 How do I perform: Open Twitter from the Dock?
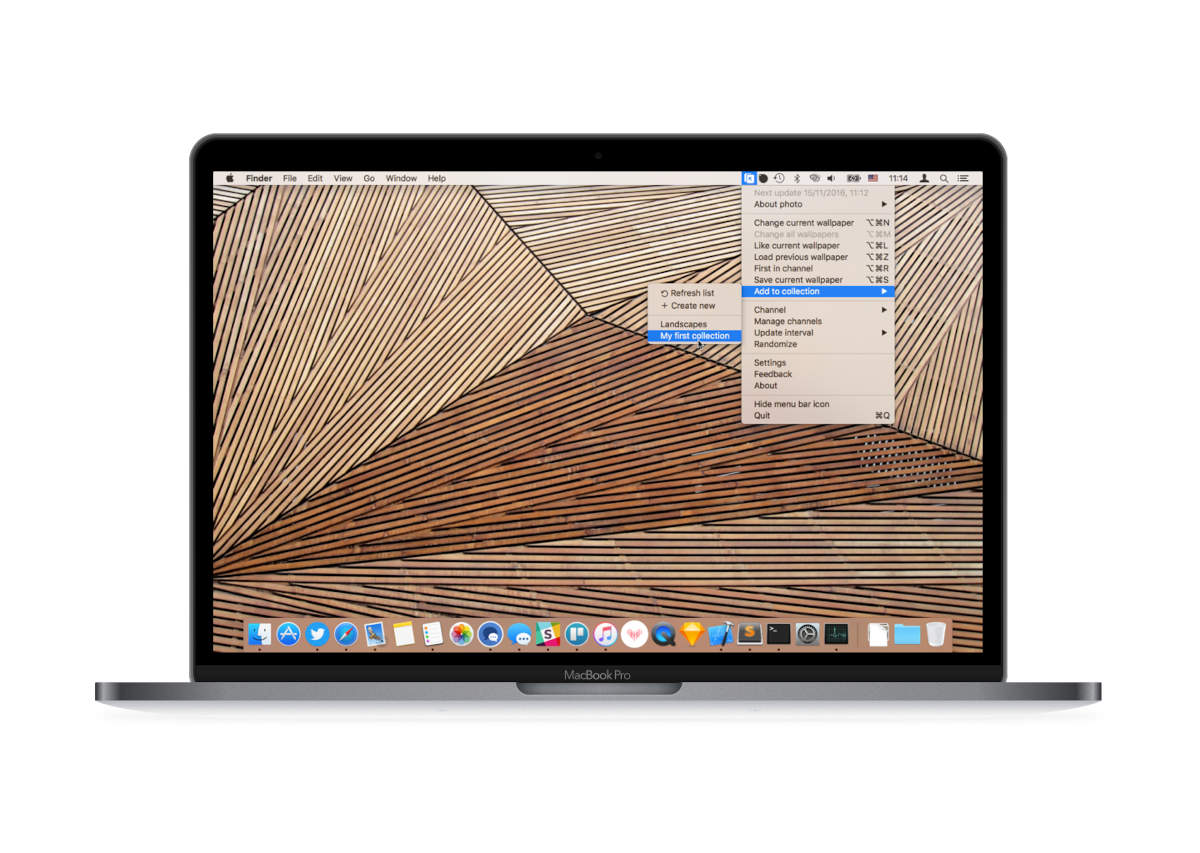tap(317, 634)
